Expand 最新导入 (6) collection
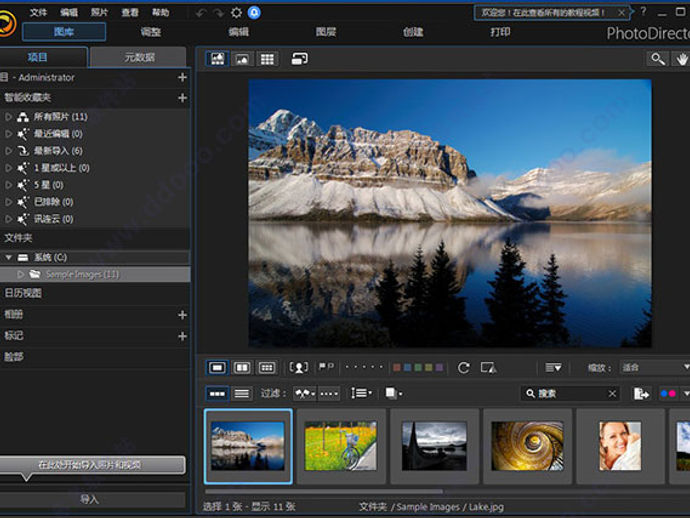Image resolution: width=690 pixels, height=518 pixels. (x=8, y=151)
